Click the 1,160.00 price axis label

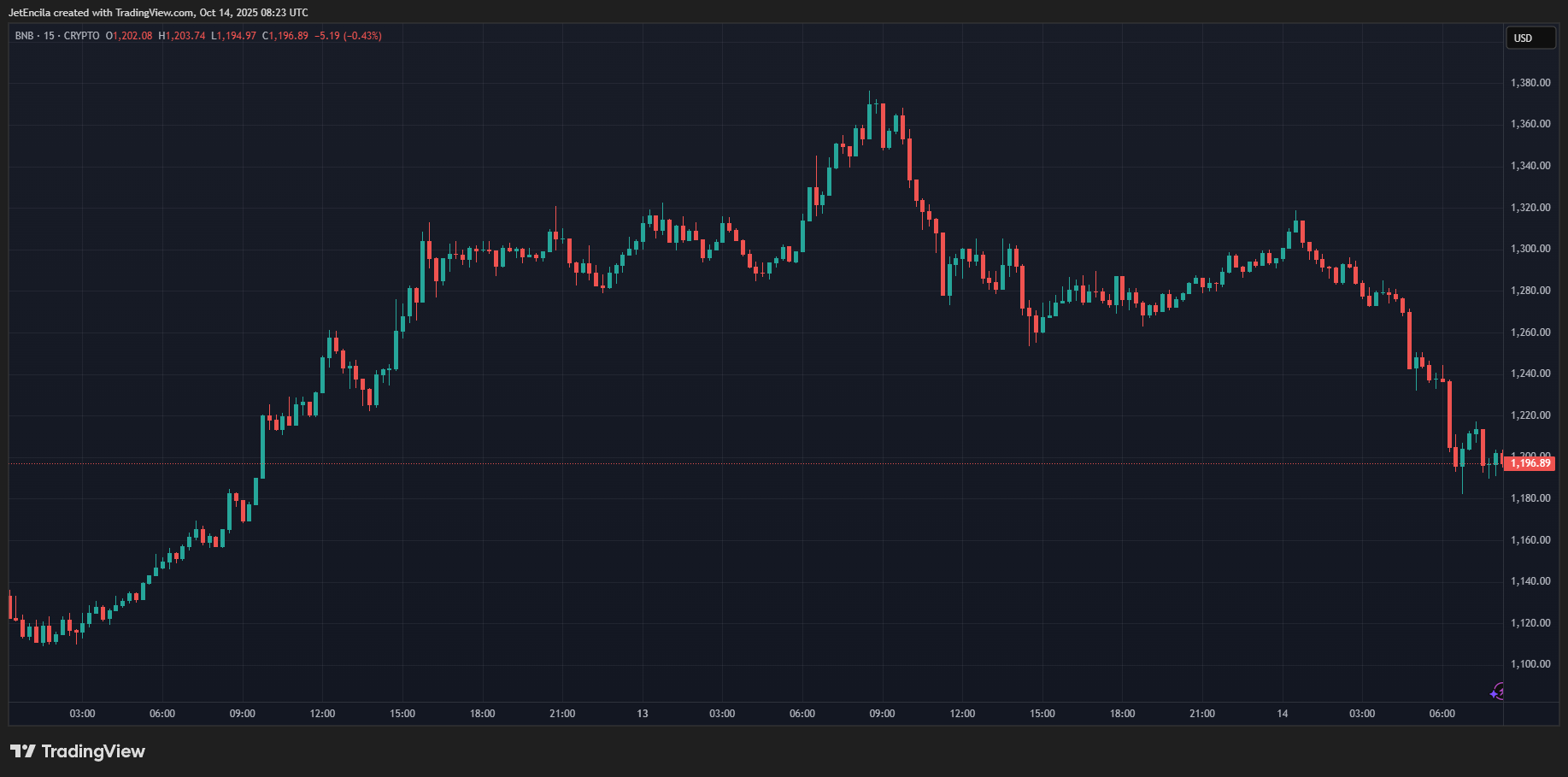(x=1530, y=540)
